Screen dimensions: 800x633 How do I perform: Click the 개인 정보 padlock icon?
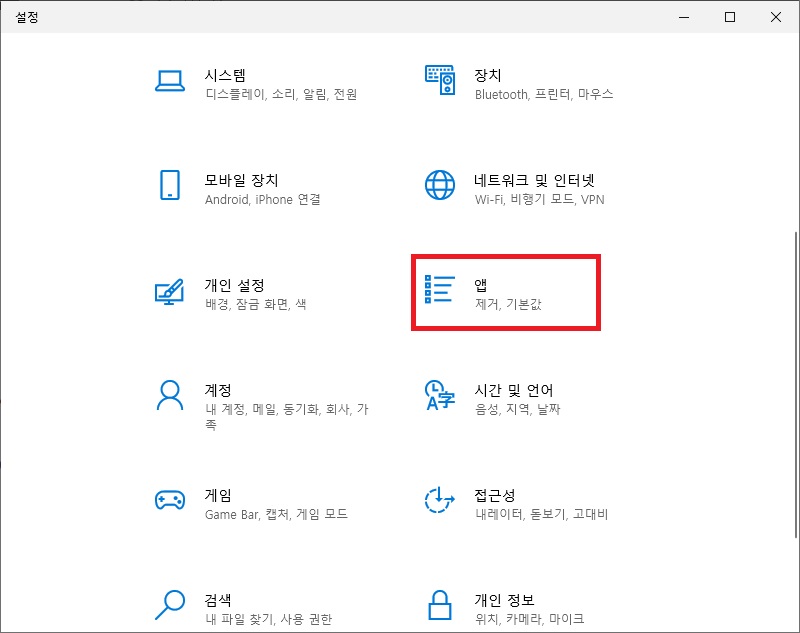pyautogui.click(x=440, y=605)
